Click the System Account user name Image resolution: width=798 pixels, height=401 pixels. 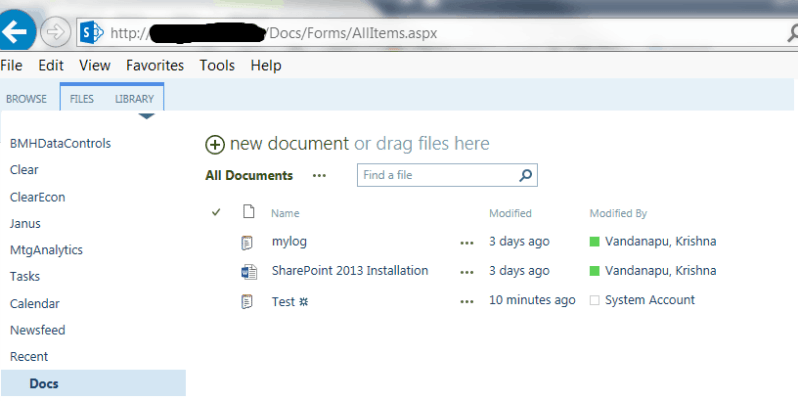tap(649, 300)
